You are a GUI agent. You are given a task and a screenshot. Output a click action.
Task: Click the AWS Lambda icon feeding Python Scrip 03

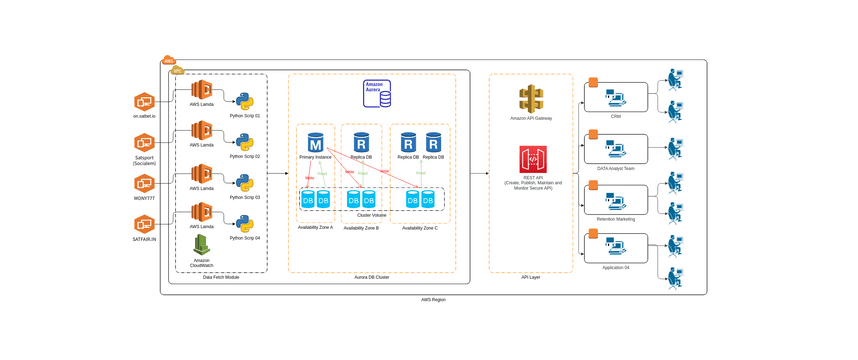201,173
